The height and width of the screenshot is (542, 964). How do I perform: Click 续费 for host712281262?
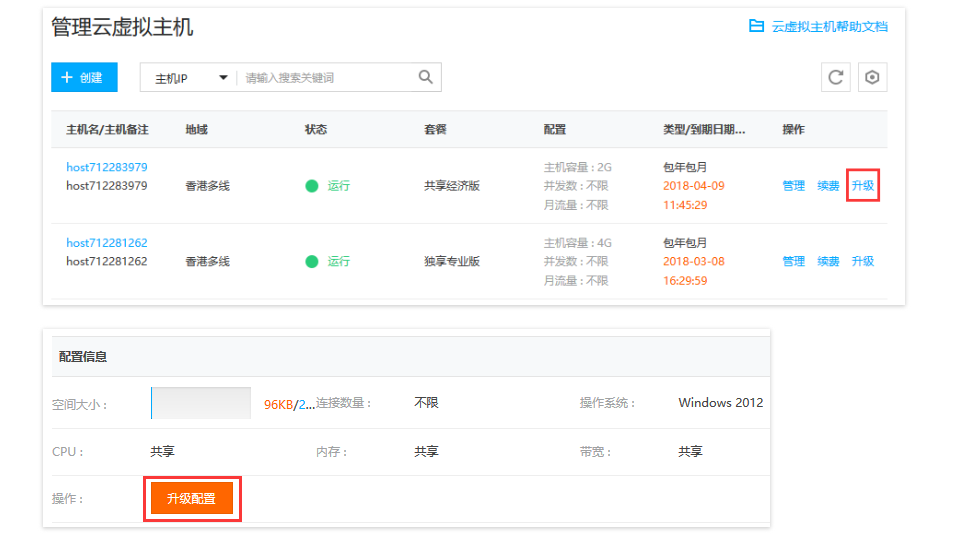click(x=828, y=261)
